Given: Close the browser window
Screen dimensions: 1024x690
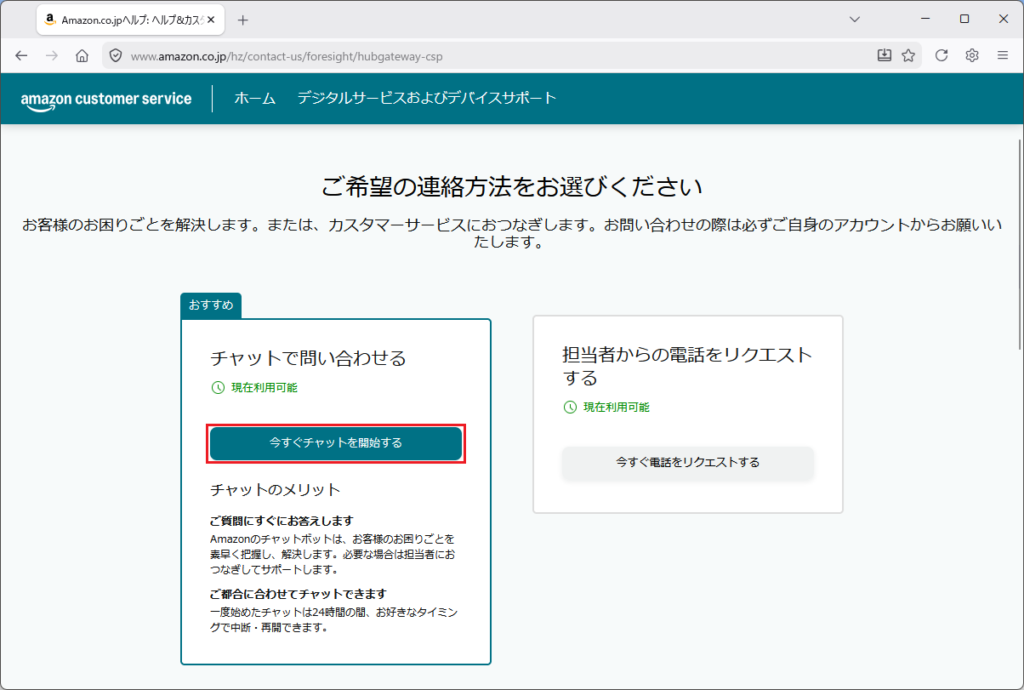Looking at the screenshot, I should click(1004, 19).
